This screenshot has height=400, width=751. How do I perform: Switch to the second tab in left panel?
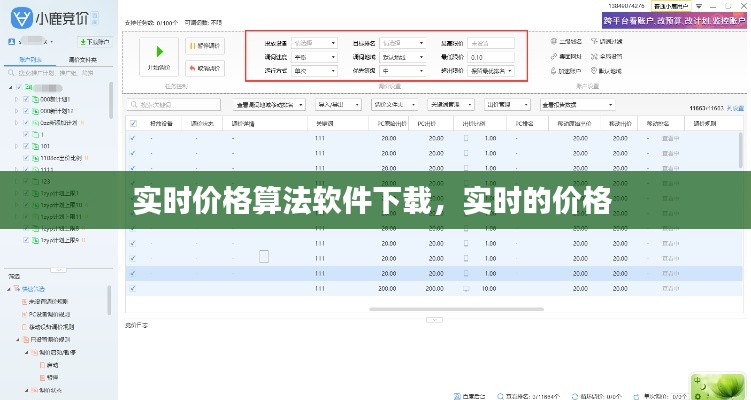point(83,60)
